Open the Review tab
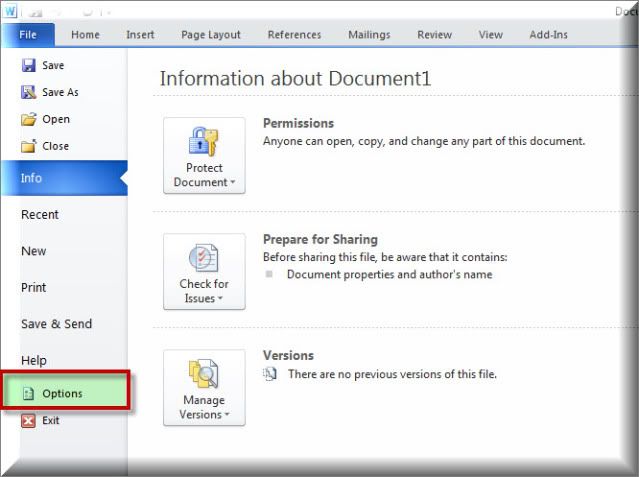 click(x=434, y=35)
